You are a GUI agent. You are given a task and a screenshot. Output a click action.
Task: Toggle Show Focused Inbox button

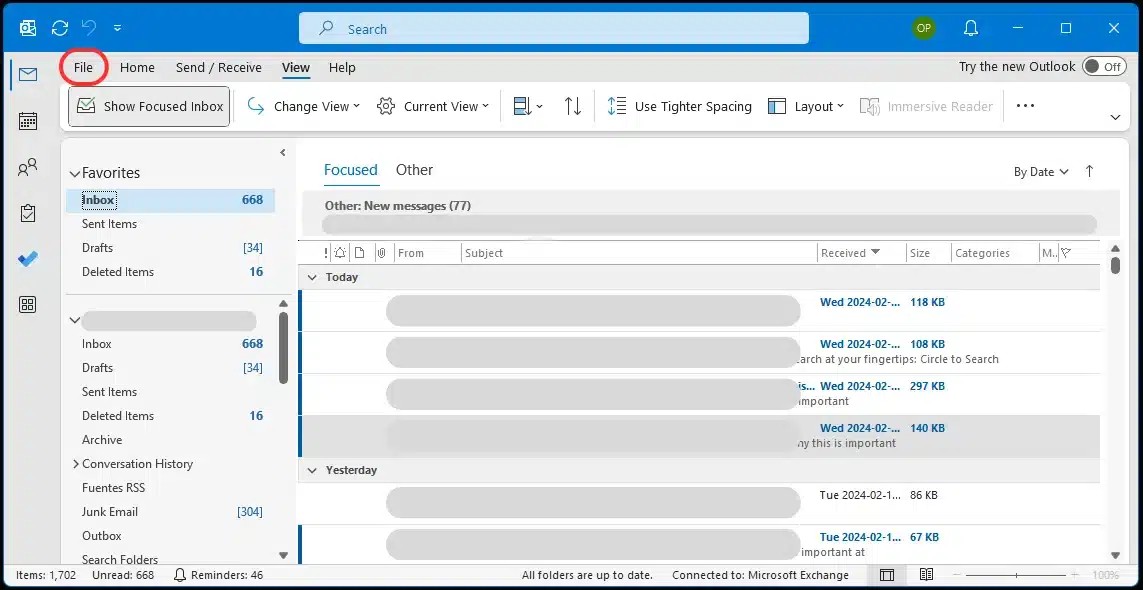click(x=149, y=106)
